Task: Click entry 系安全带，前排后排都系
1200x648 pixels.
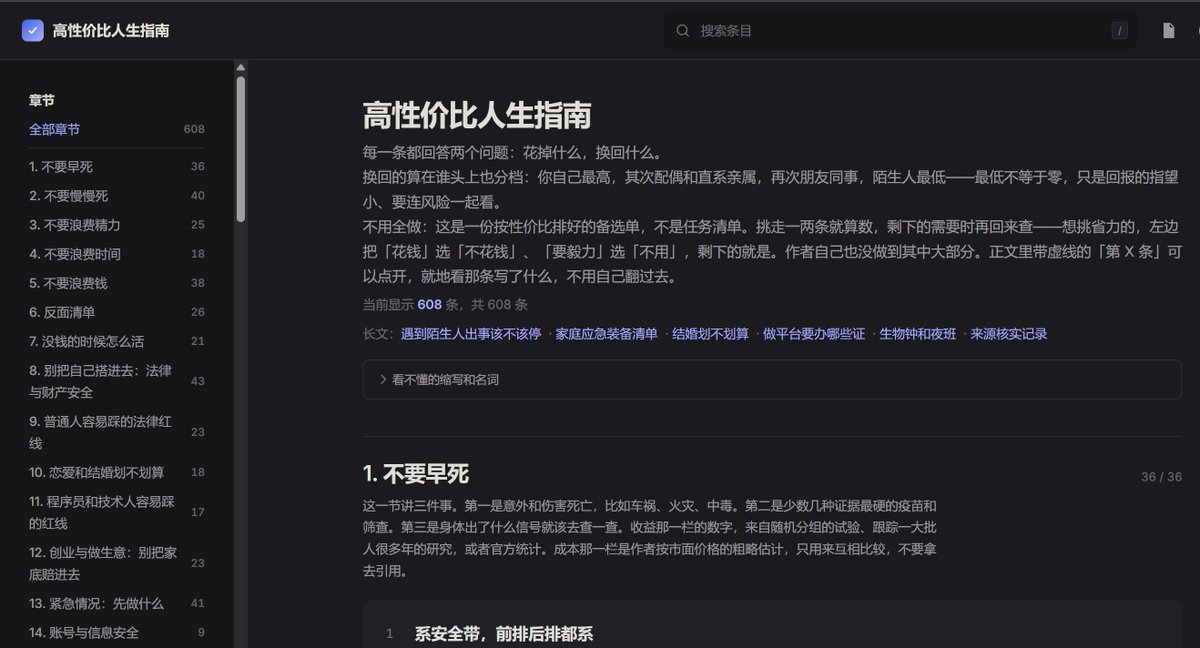Action: coord(504,634)
